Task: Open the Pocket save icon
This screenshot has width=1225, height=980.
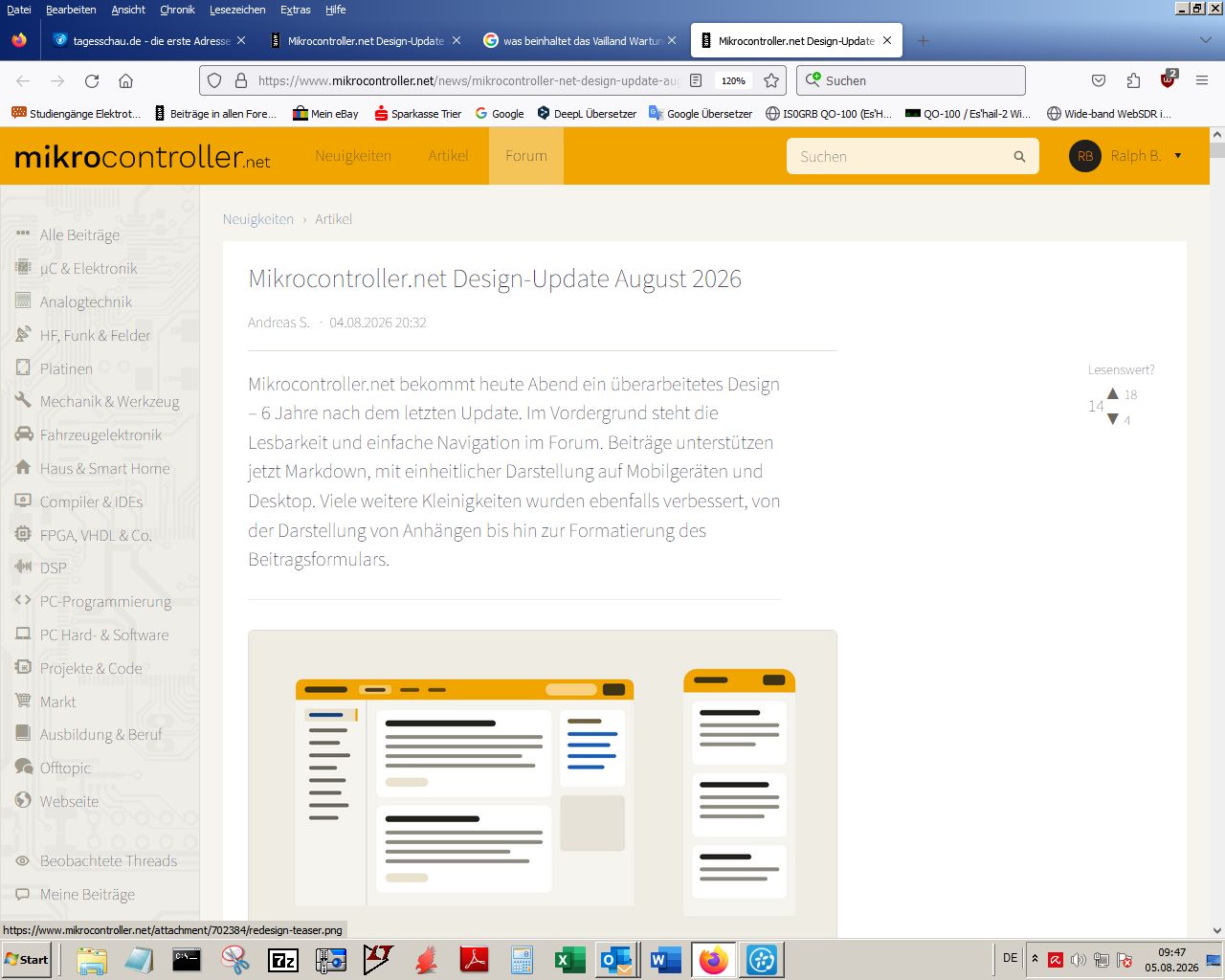Action: [1099, 80]
